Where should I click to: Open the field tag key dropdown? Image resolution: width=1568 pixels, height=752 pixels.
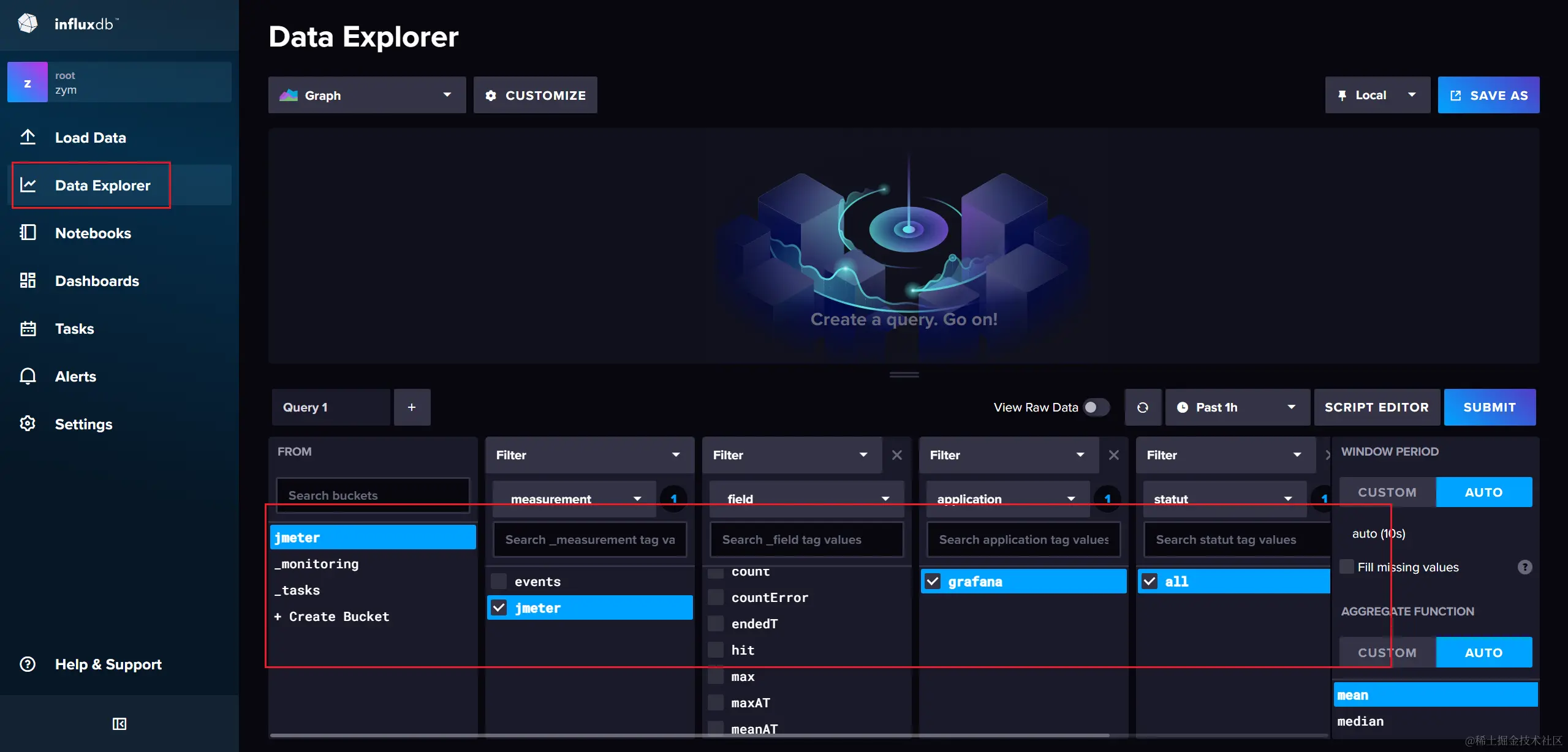(x=806, y=498)
